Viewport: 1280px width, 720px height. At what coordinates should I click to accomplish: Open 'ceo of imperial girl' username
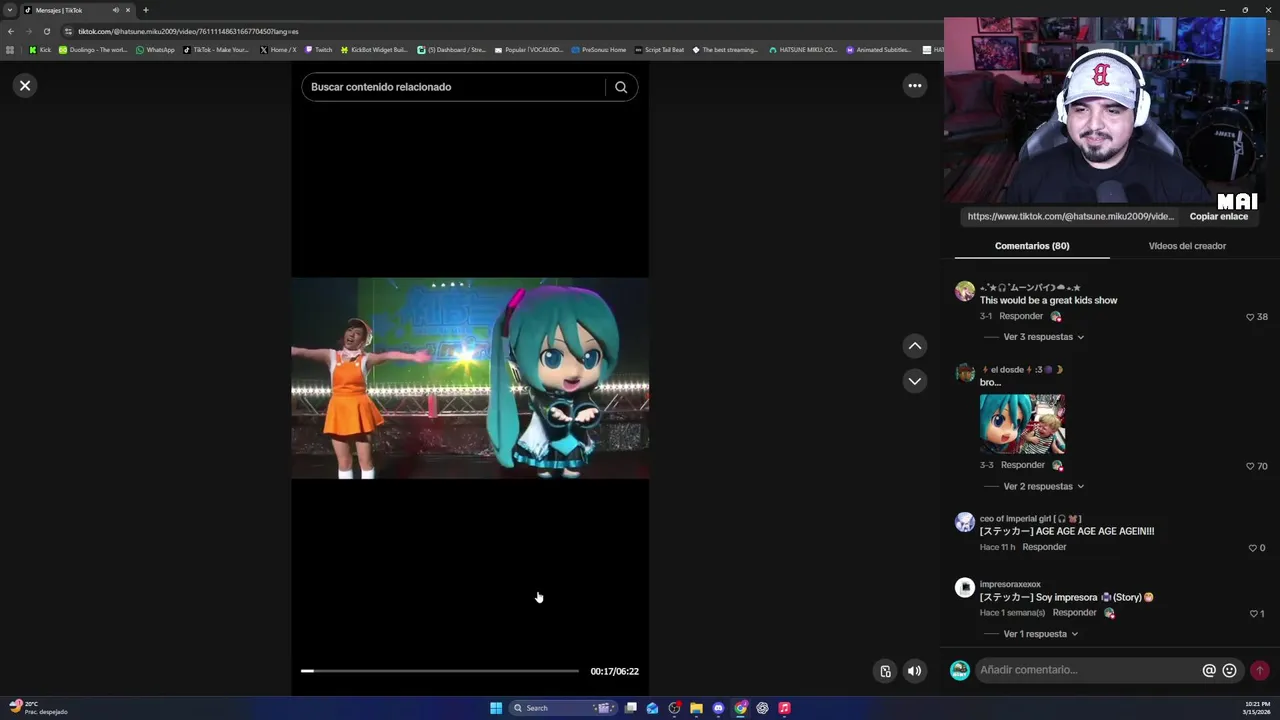click(x=1030, y=519)
